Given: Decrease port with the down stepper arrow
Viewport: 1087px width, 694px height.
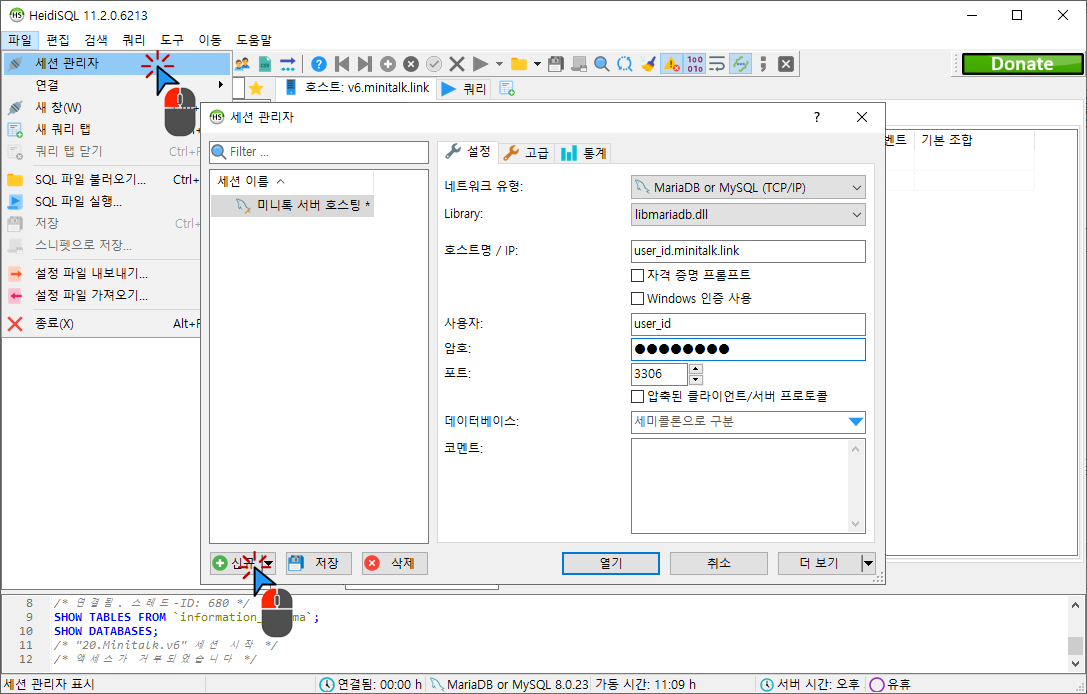Looking at the screenshot, I should coord(696,380).
